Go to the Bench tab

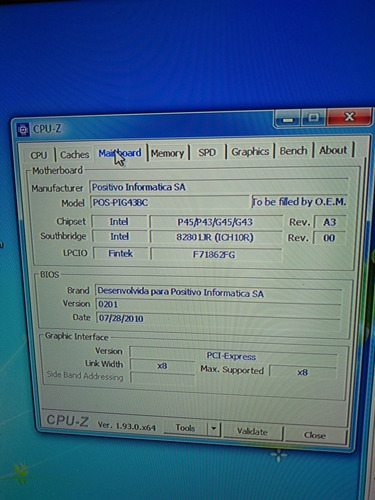coord(293,151)
